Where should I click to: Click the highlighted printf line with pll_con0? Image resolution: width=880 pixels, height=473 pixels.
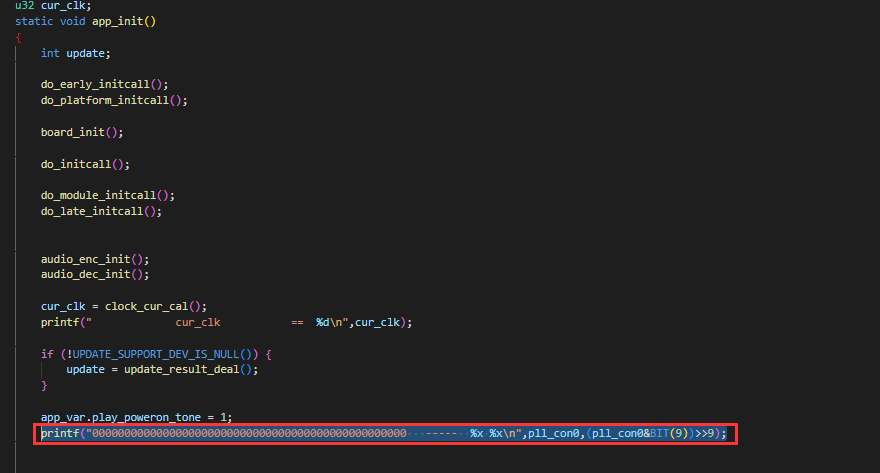click(384, 434)
